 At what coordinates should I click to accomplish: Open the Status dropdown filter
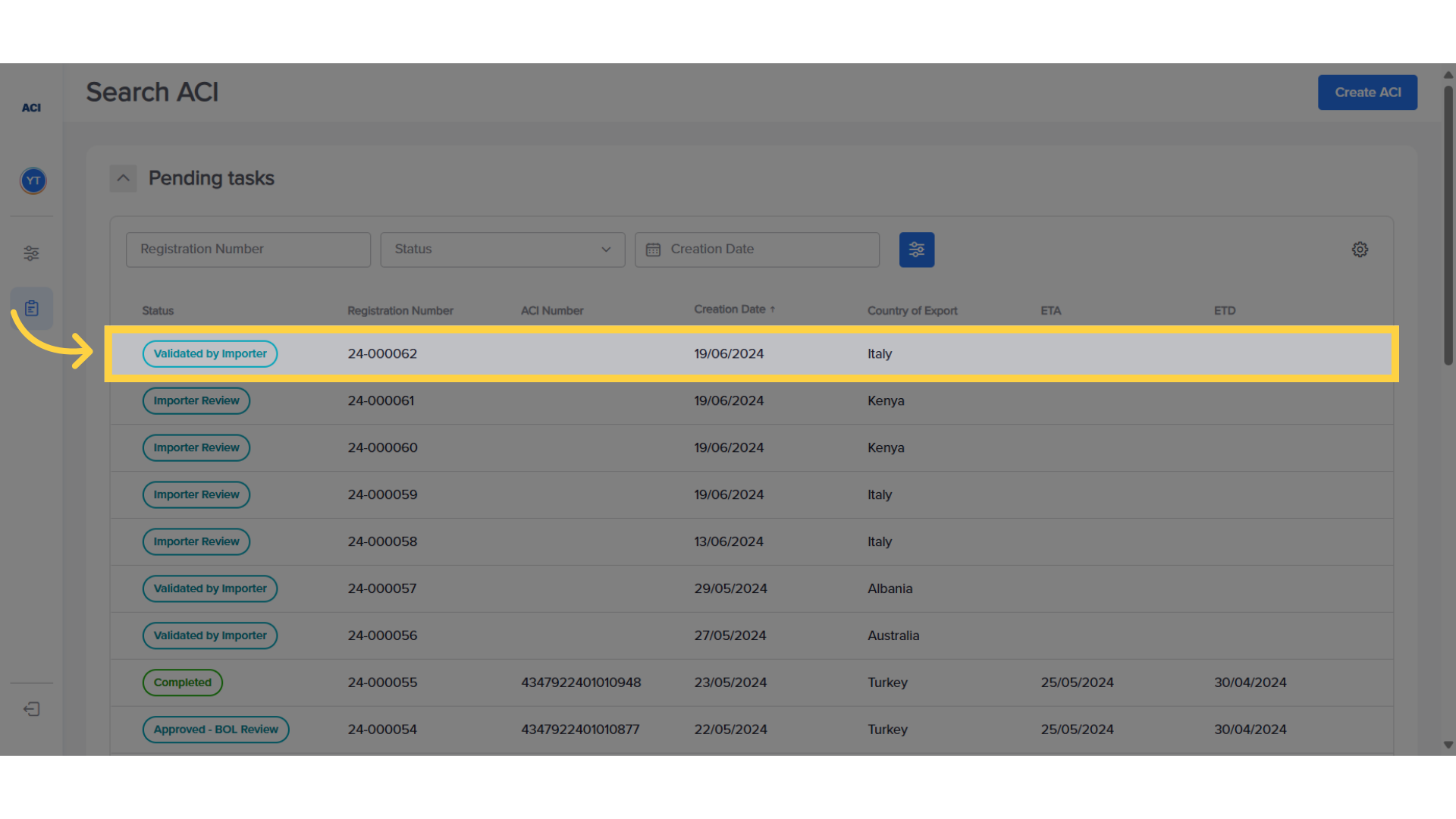[x=502, y=249]
